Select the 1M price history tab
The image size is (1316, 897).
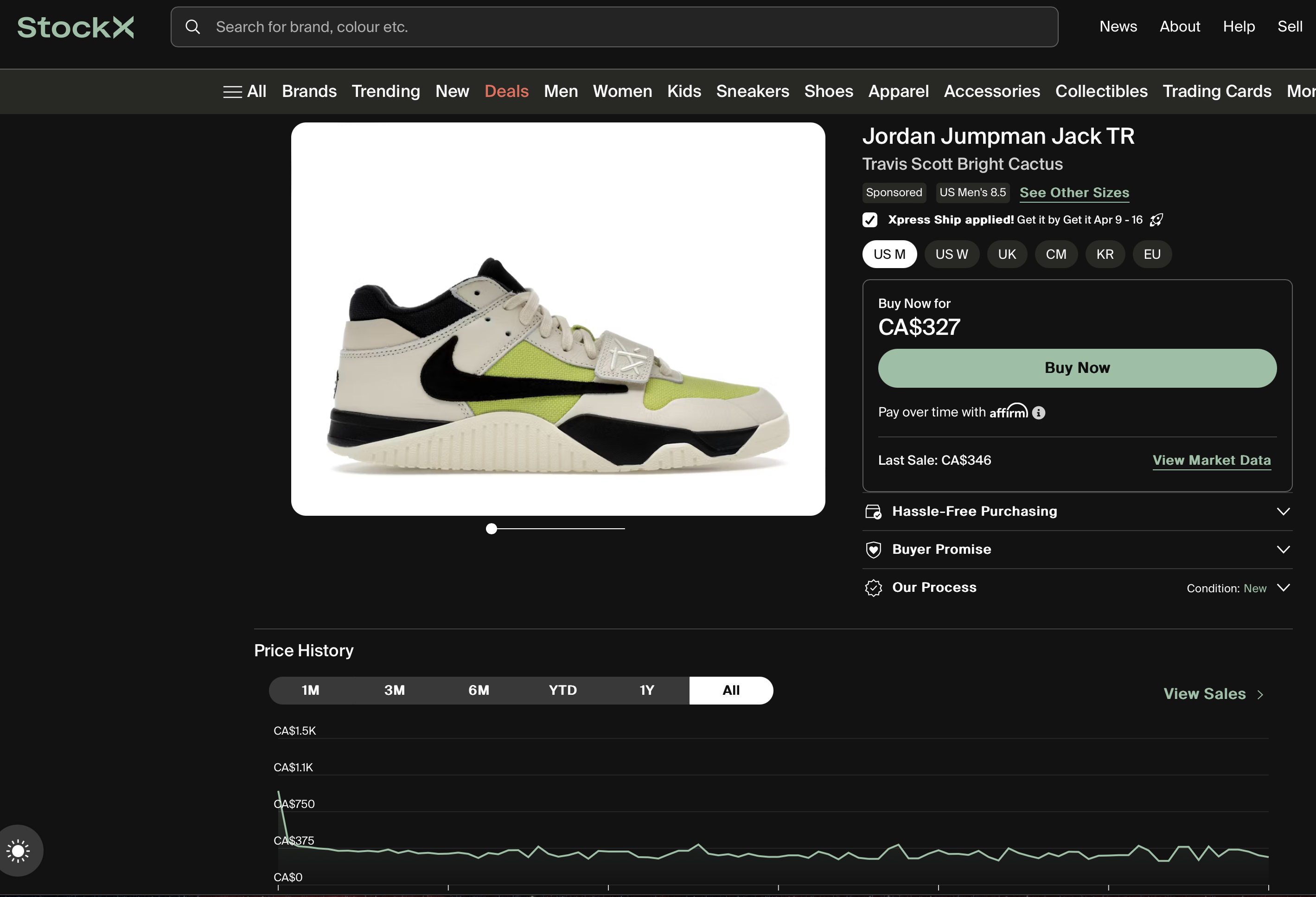(310, 690)
